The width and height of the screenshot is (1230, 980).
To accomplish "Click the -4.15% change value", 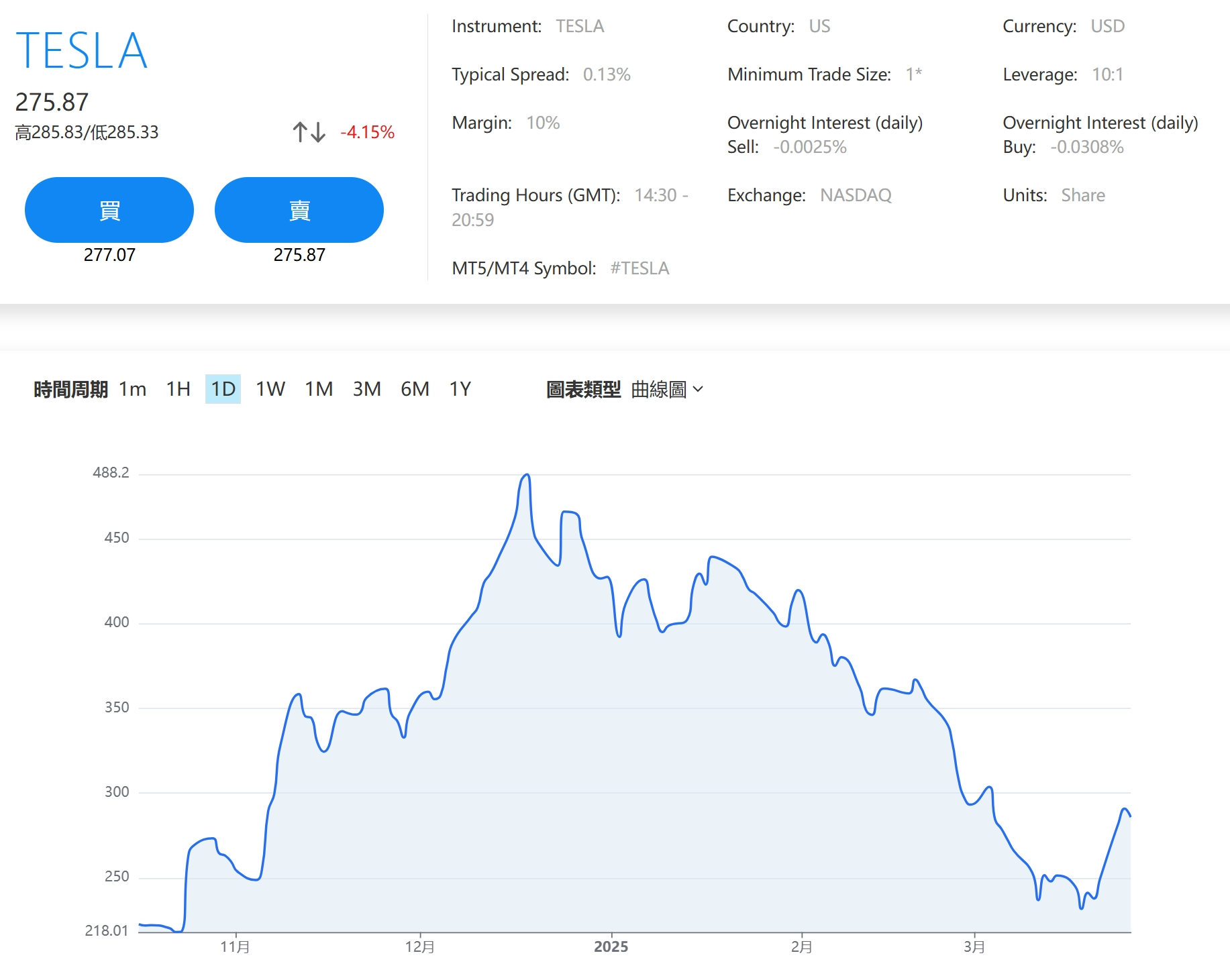I will tap(368, 132).
